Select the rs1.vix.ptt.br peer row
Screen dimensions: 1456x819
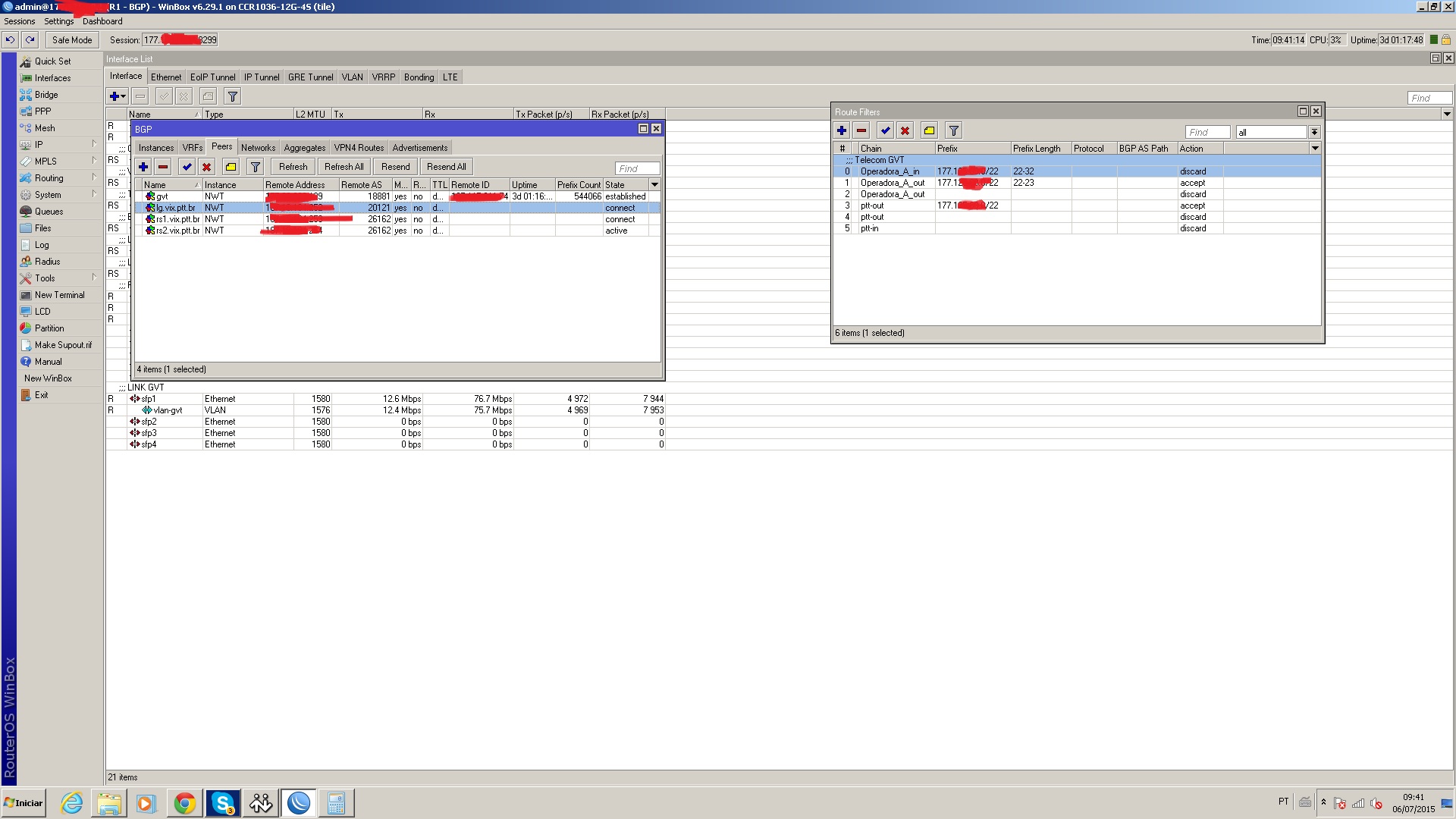[x=177, y=219]
